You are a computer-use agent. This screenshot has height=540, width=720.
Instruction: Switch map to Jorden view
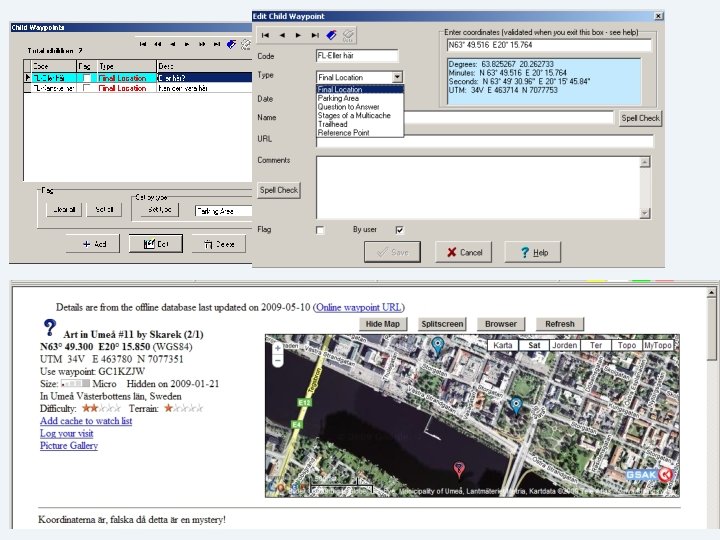point(565,345)
